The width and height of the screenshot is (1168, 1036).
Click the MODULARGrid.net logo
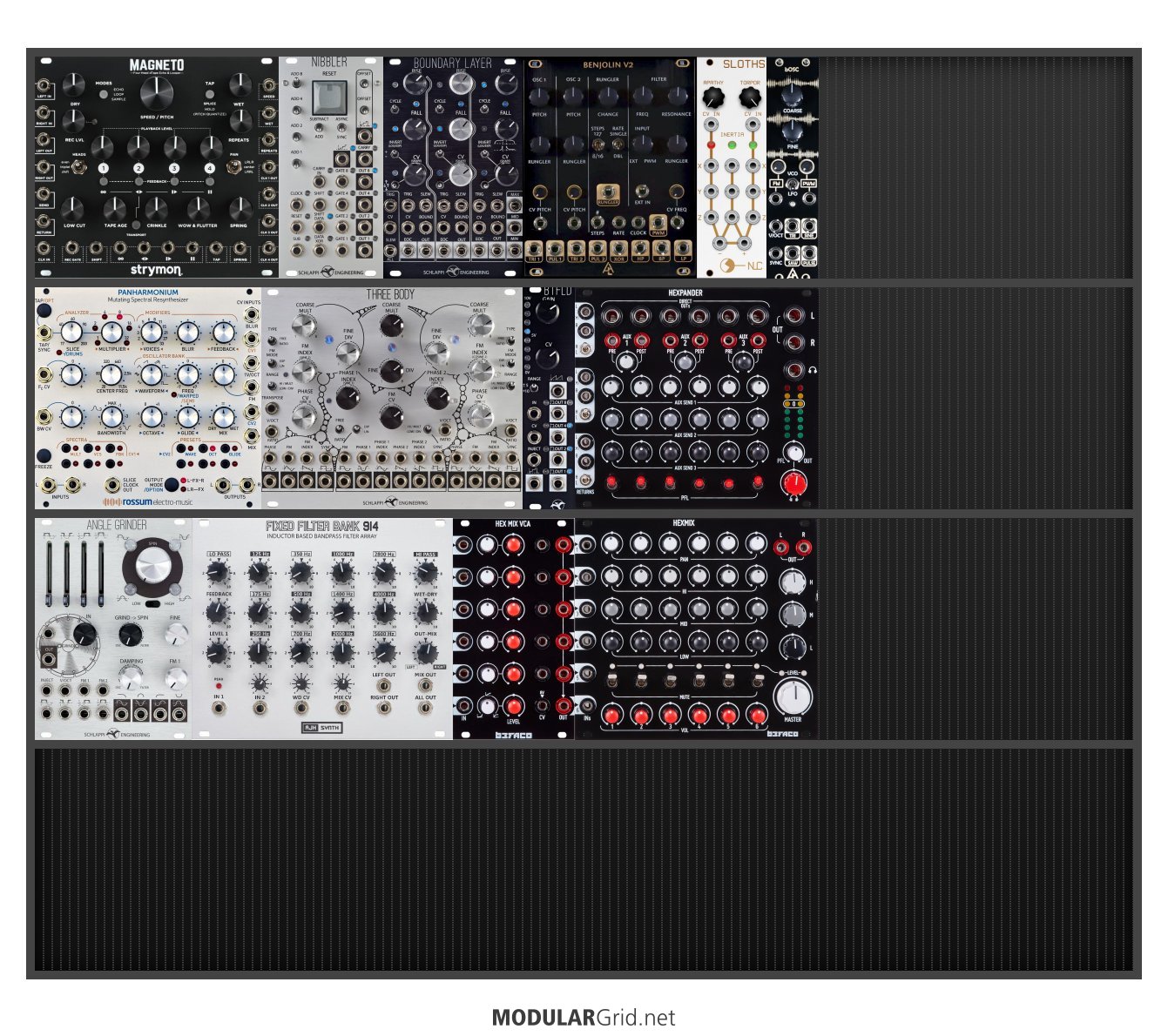click(584, 1017)
